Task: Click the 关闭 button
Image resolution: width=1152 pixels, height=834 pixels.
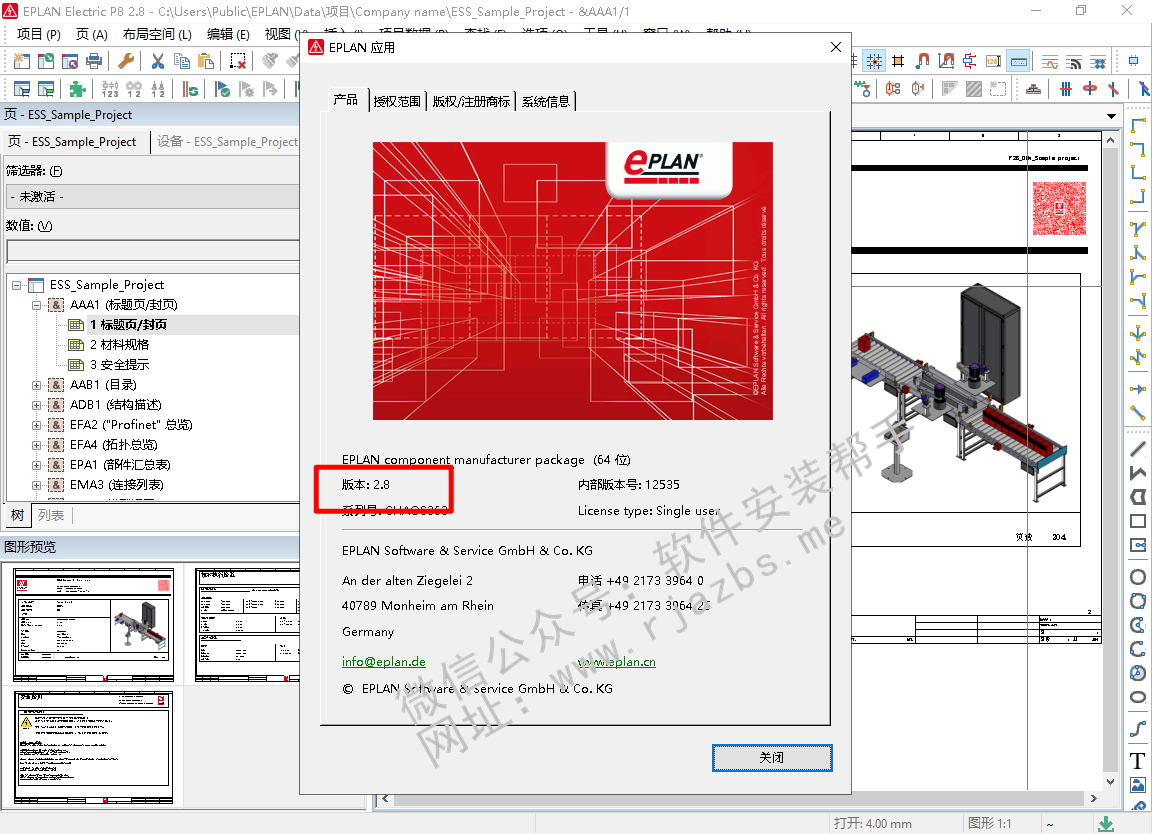Action: click(x=771, y=758)
